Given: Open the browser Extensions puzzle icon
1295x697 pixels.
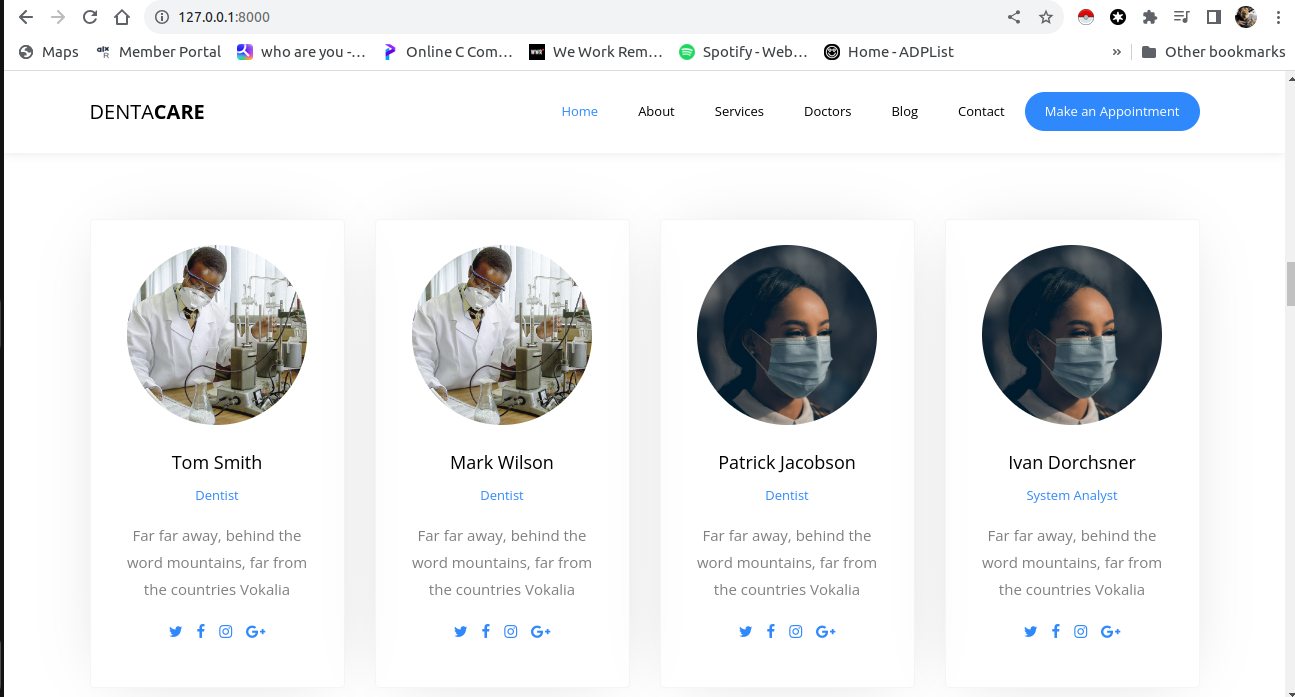Looking at the screenshot, I should coord(1150,17).
